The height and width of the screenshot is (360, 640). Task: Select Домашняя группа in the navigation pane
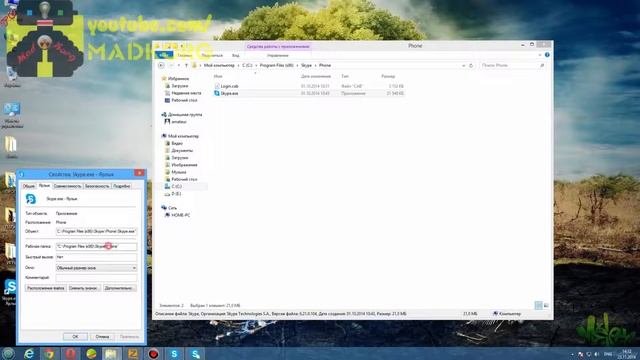[x=185, y=115]
